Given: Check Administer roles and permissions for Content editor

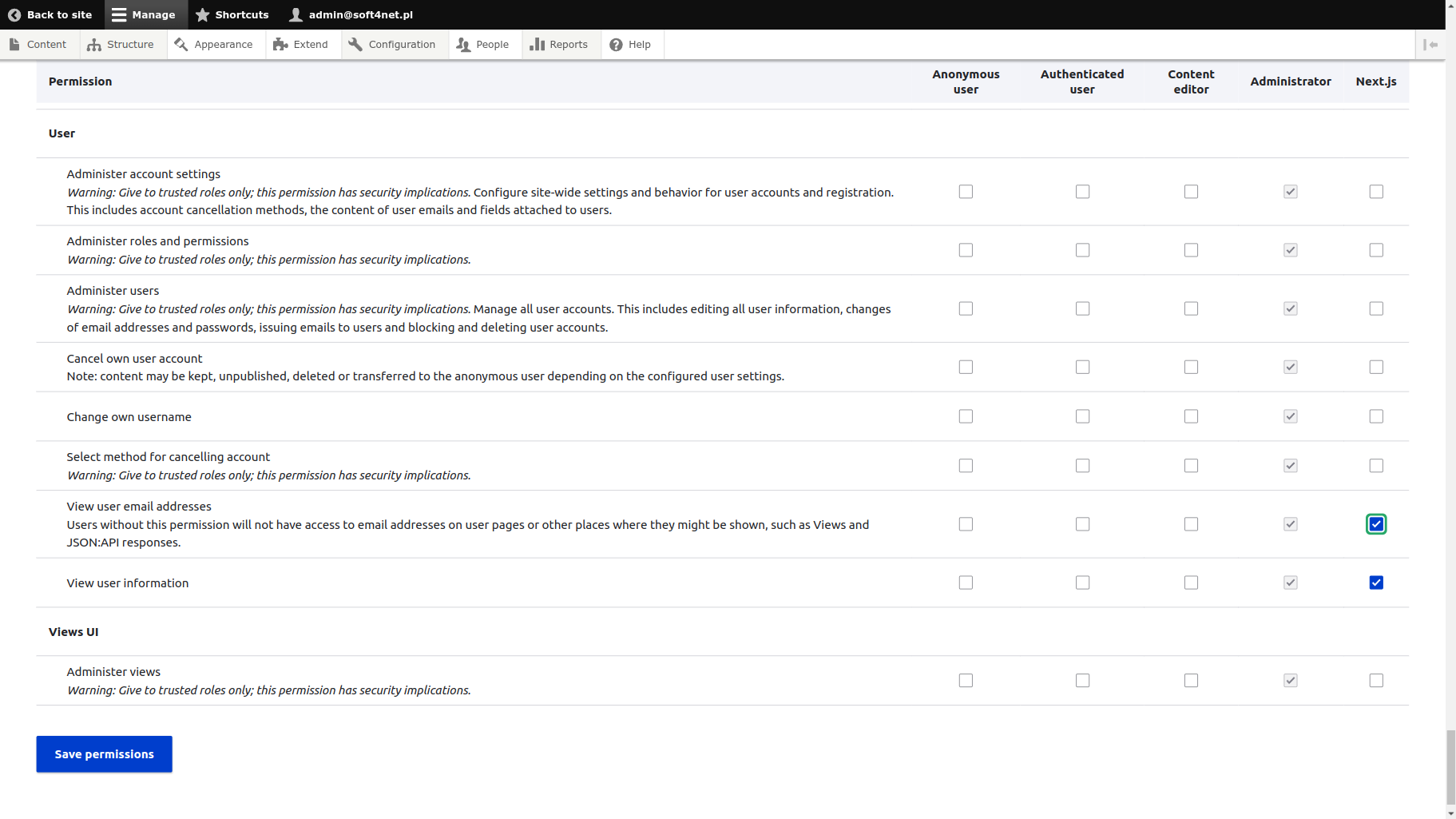Looking at the screenshot, I should pyautogui.click(x=1191, y=250).
